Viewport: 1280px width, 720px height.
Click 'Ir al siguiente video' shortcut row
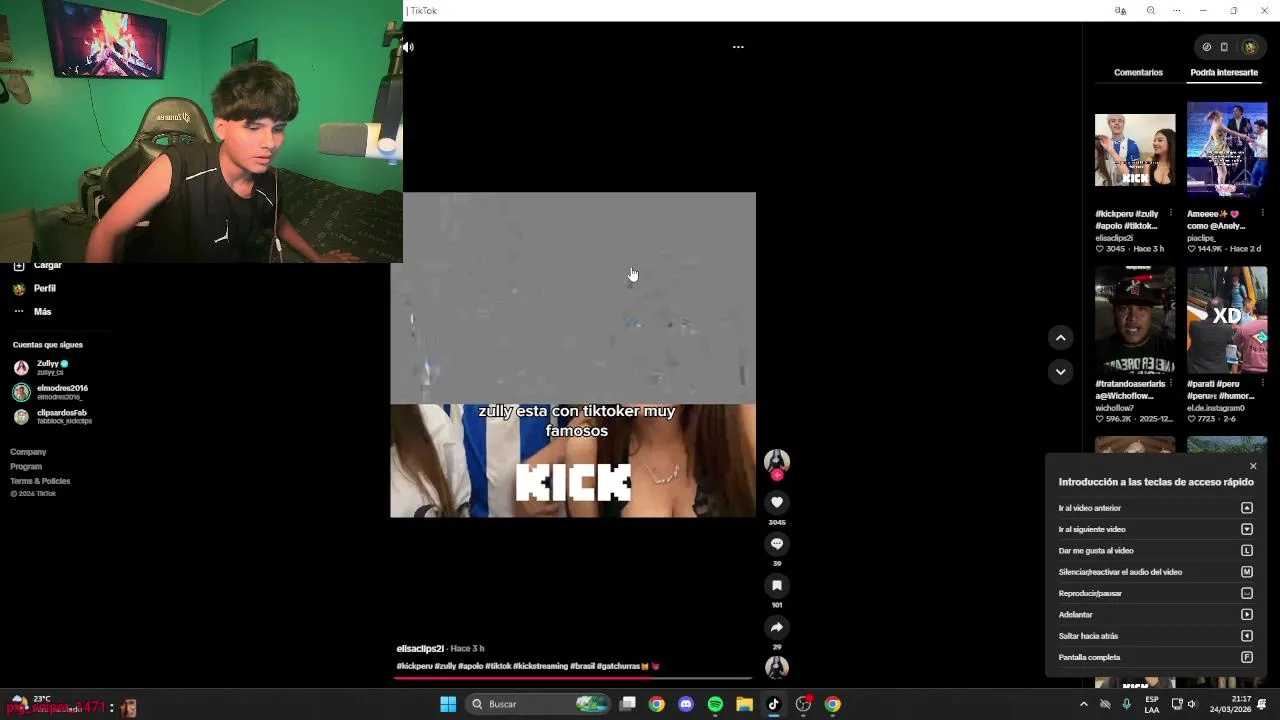[x=1155, y=529]
